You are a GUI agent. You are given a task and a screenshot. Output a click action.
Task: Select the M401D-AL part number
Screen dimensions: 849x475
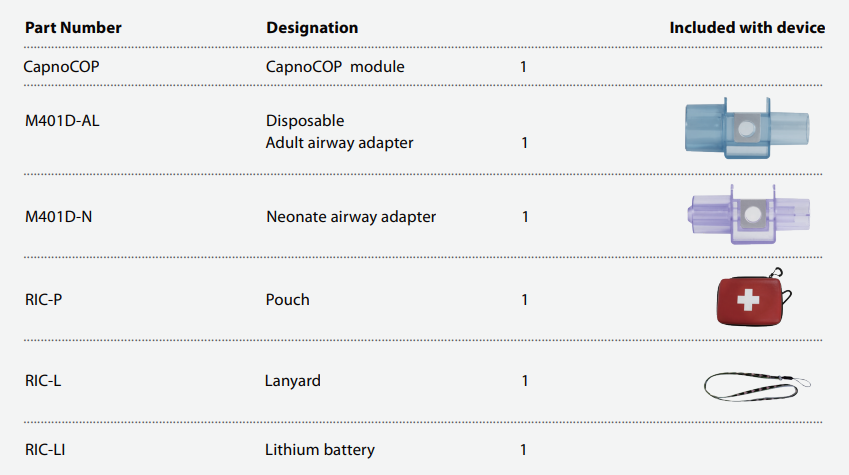[64, 121]
